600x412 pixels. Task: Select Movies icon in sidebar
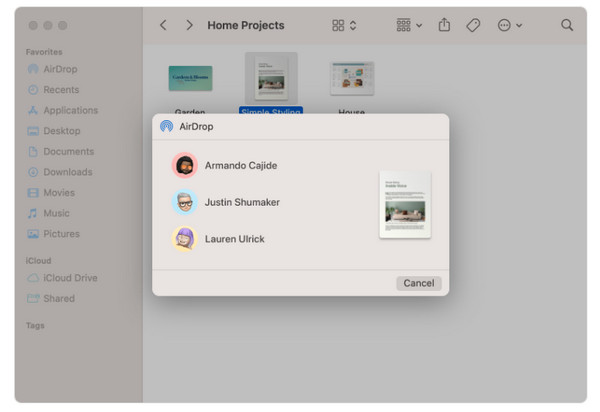33,192
